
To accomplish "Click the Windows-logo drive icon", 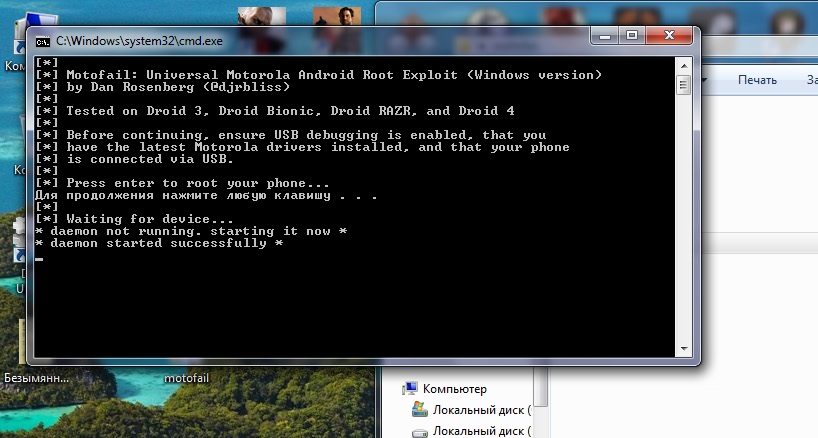I will [x=419, y=409].
